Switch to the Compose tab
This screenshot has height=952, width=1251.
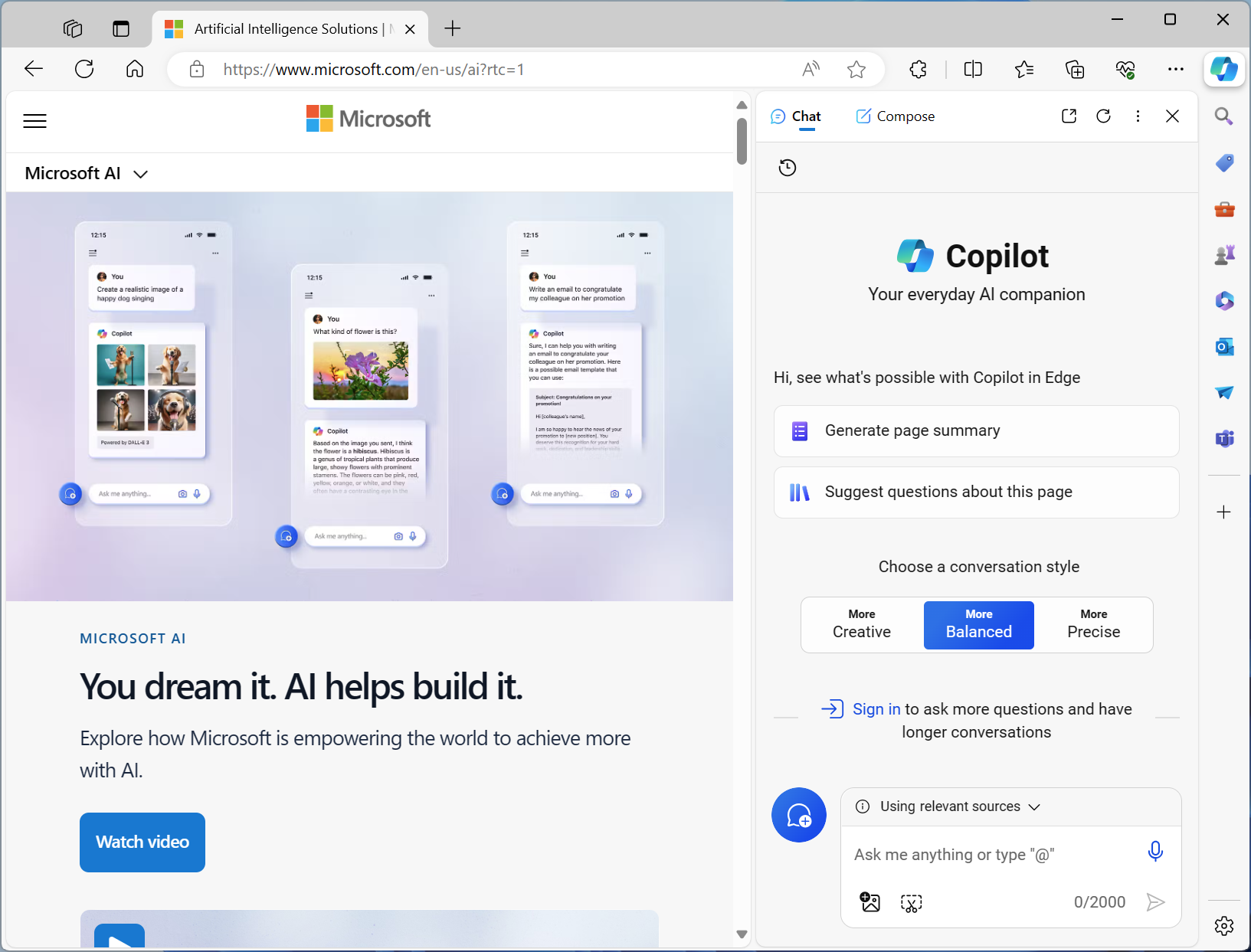point(895,116)
